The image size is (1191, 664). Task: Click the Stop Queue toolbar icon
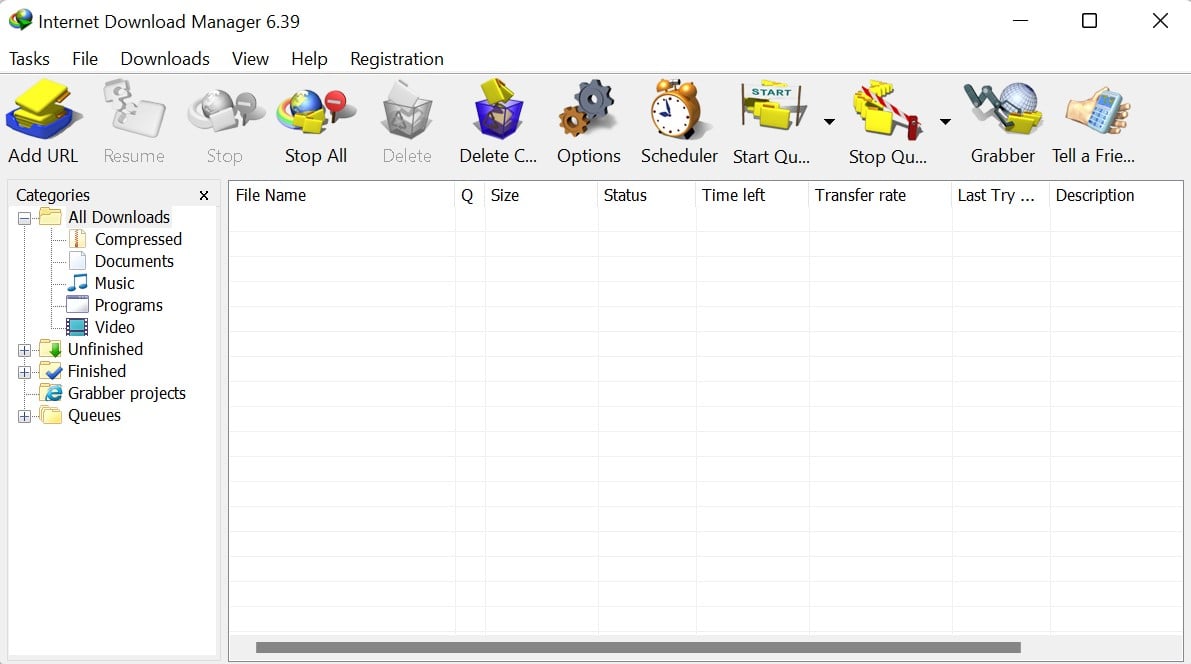coord(887,111)
